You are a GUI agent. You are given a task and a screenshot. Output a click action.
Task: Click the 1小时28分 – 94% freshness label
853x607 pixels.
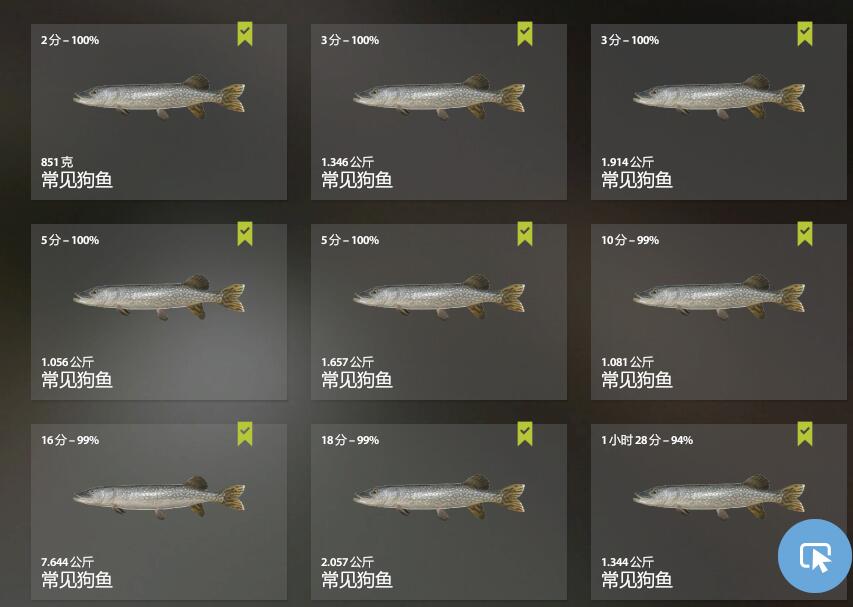click(x=647, y=440)
